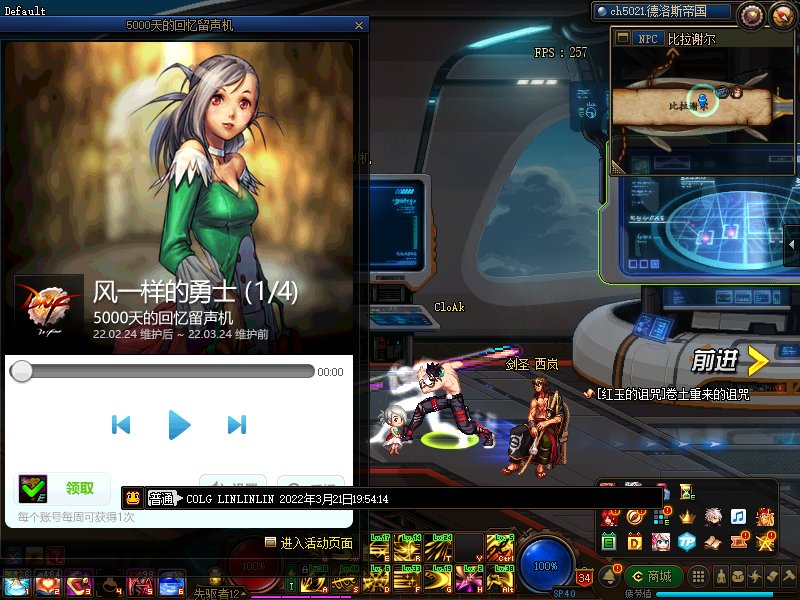
Task: Use the skill in hotkey slot G
Action: 440,579
